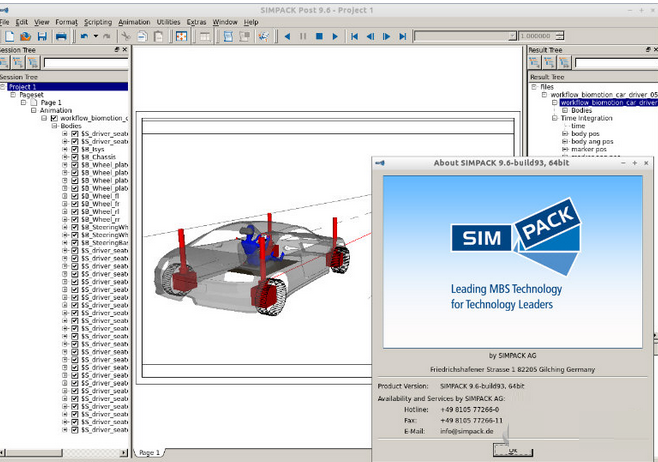This screenshot has height=462, width=658.
Task: Click OK in the About dialog
Action: [512, 451]
